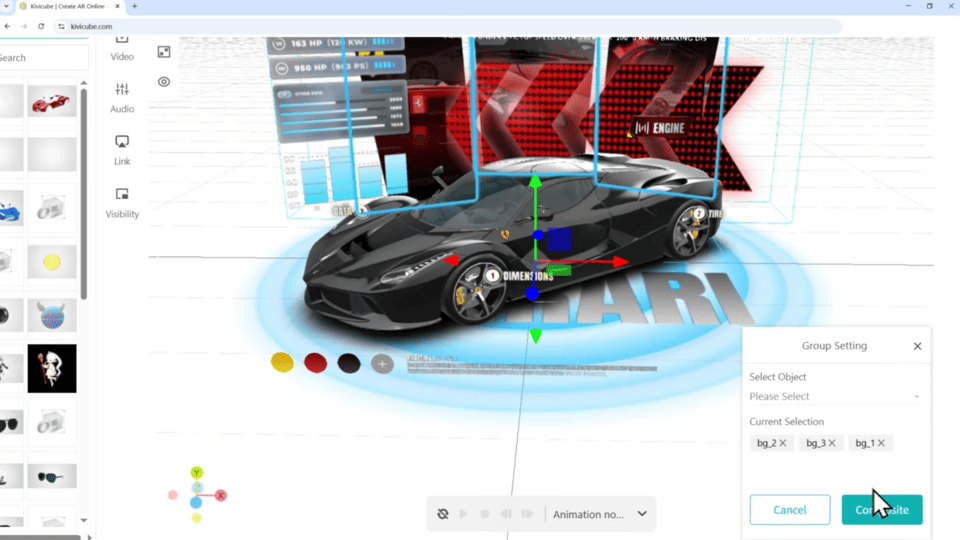The height and width of the screenshot is (540, 960).
Task: Step to the next animation frame
Action: 527,514
